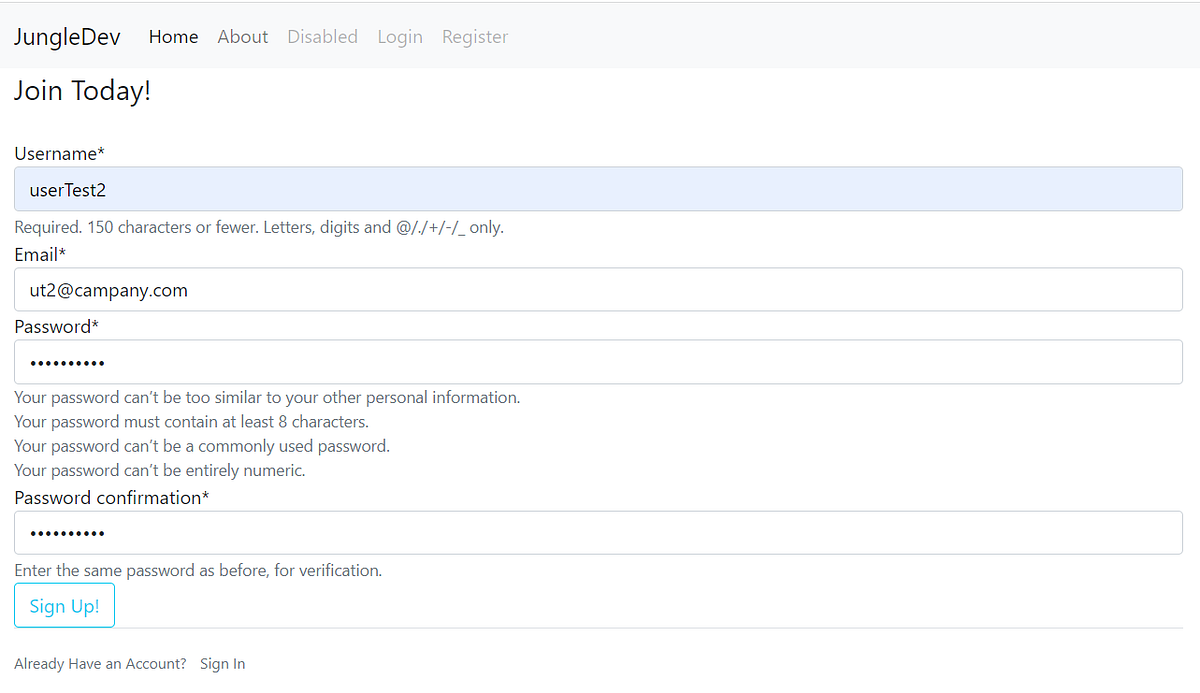Place cursor in the Username field
Screen dimensions: 1200x693
point(600,188)
